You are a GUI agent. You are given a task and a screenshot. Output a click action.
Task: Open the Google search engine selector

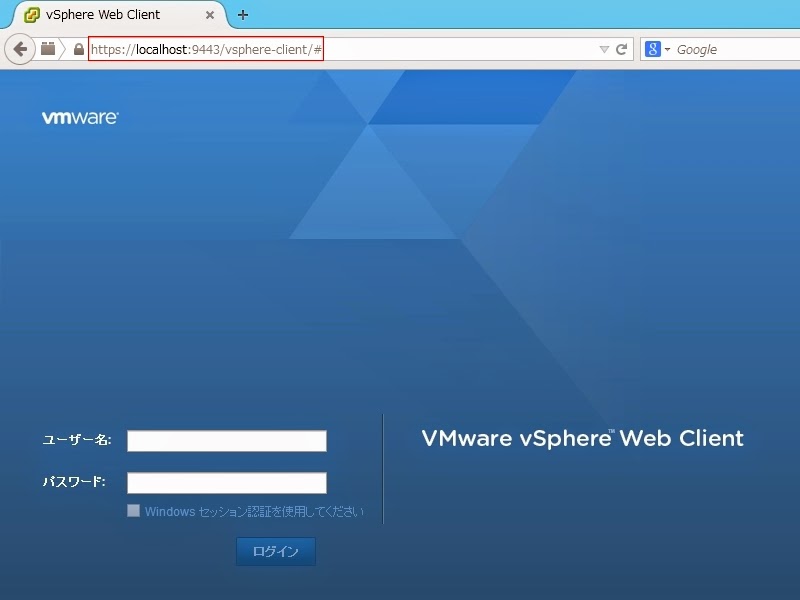click(657, 49)
